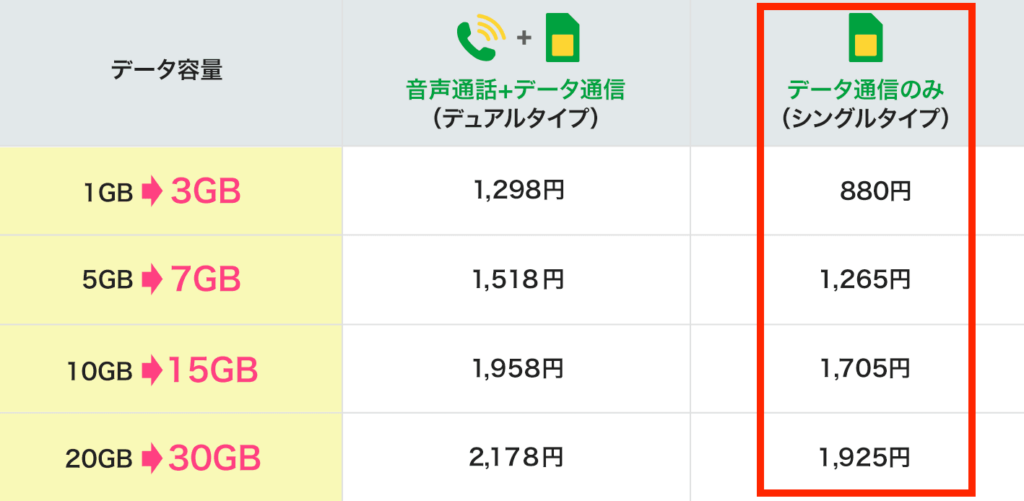Screen dimensions: 1024x501
Task: Select the 音声通話+データ通信 header label
Action: [516, 91]
